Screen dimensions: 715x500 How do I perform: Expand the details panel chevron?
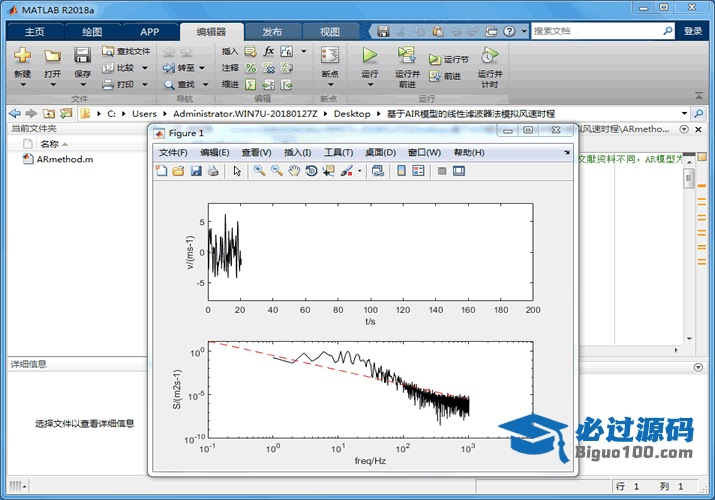[x=698, y=367]
